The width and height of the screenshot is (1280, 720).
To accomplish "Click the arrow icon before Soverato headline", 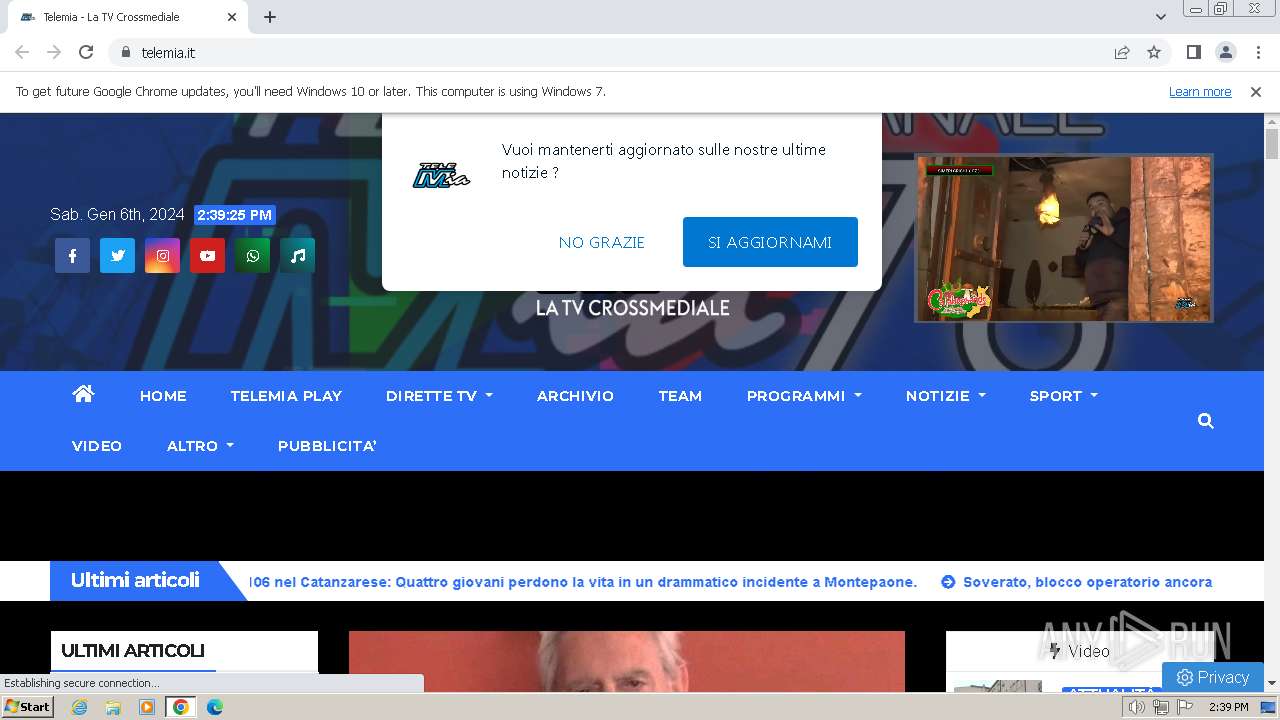I will tap(948, 582).
